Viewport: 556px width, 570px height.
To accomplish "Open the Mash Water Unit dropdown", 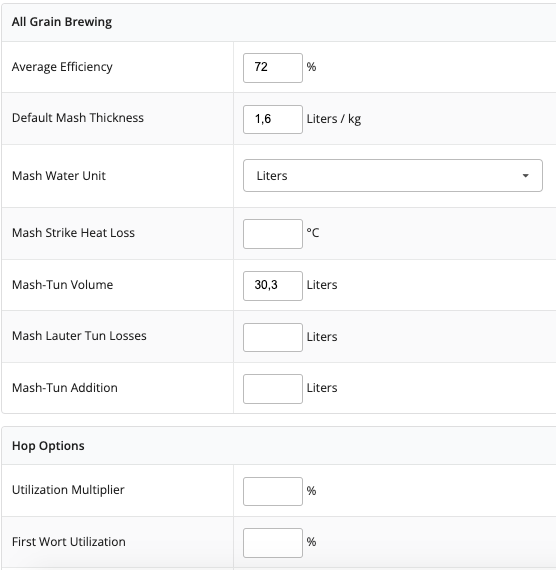I will (393, 176).
